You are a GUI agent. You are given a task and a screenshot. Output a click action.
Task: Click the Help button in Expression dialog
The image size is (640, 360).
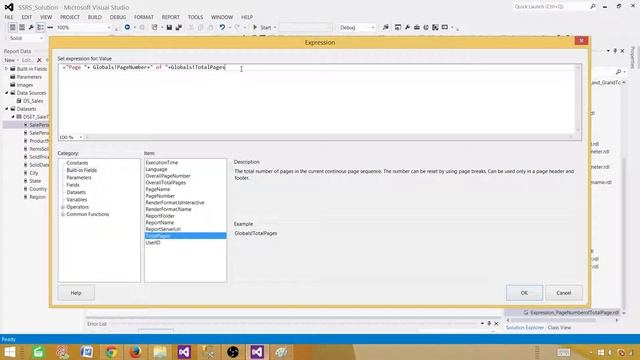tap(76, 293)
